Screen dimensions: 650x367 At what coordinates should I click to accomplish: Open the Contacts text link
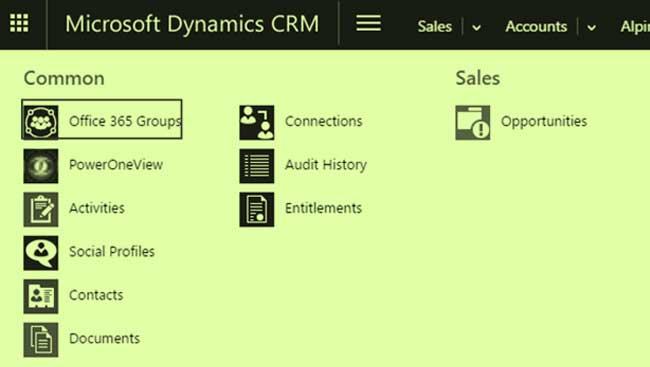tap(96, 295)
